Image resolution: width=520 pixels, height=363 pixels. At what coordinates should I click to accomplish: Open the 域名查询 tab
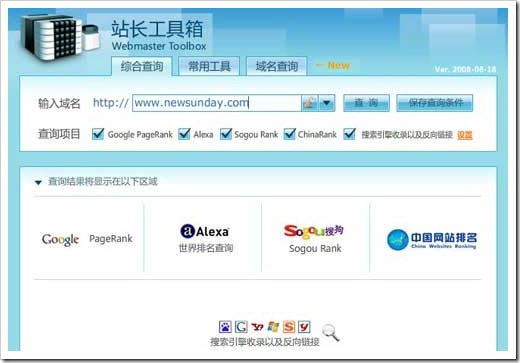[277, 66]
